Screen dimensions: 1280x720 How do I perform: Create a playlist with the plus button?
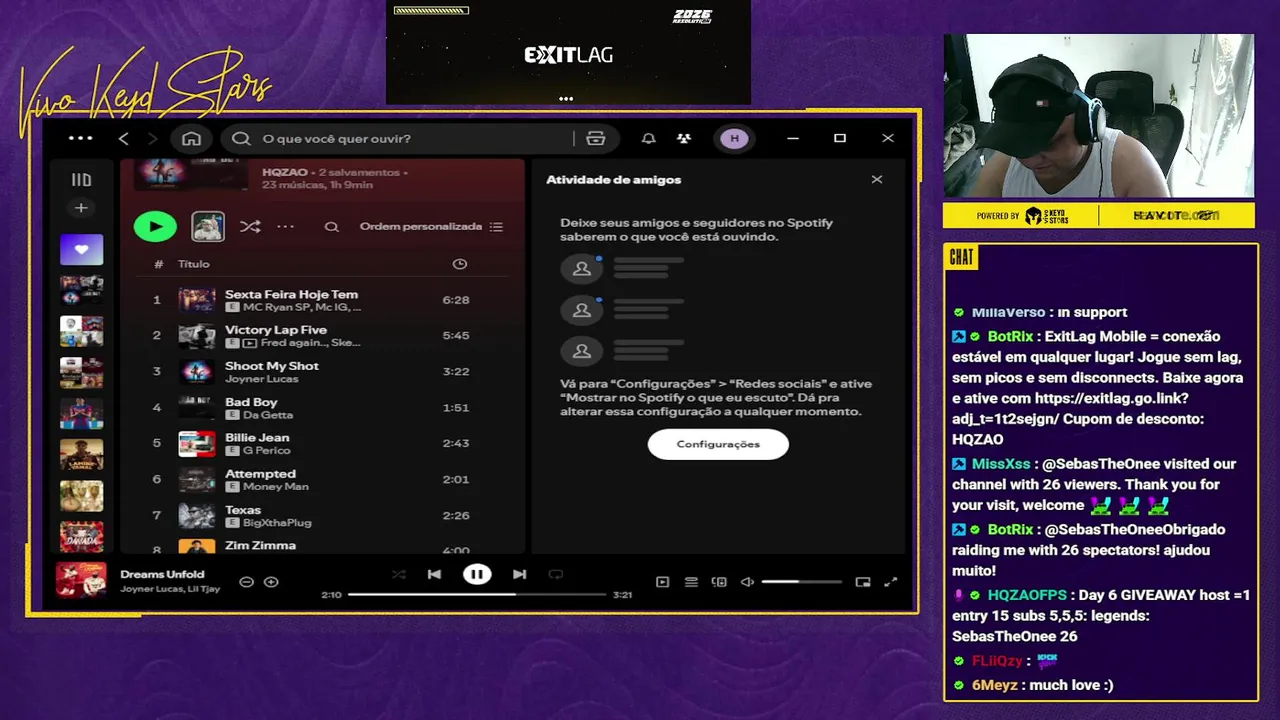click(x=81, y=208)
